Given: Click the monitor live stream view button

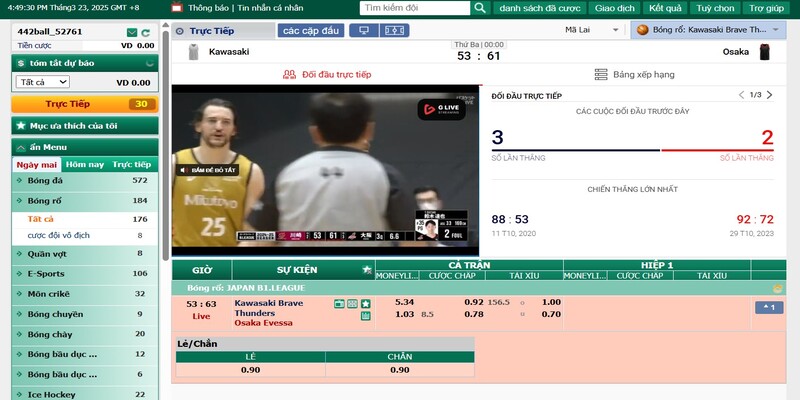Looking at the screenshot, I should (x=364, y=31).
